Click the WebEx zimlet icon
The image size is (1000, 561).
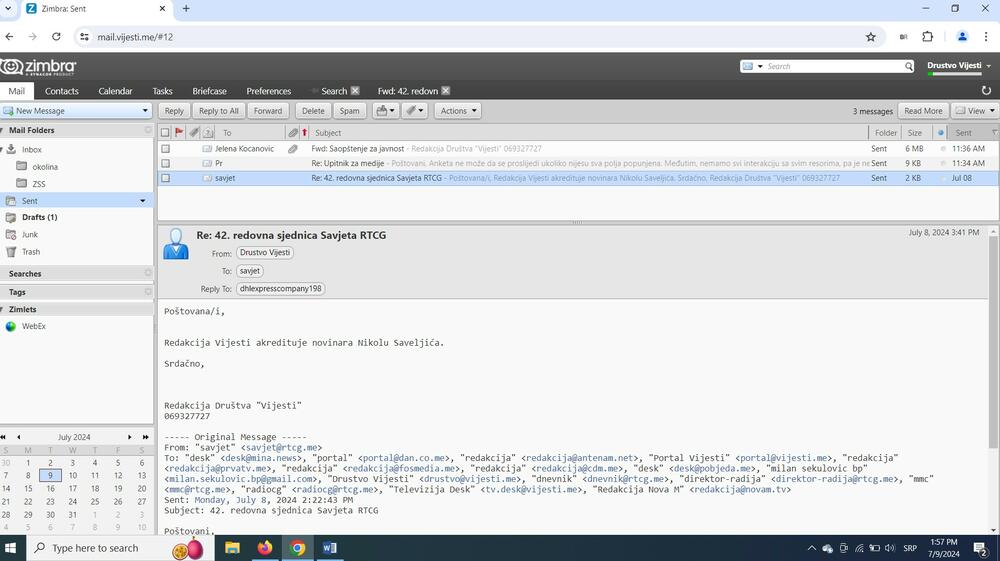(11, 326)
